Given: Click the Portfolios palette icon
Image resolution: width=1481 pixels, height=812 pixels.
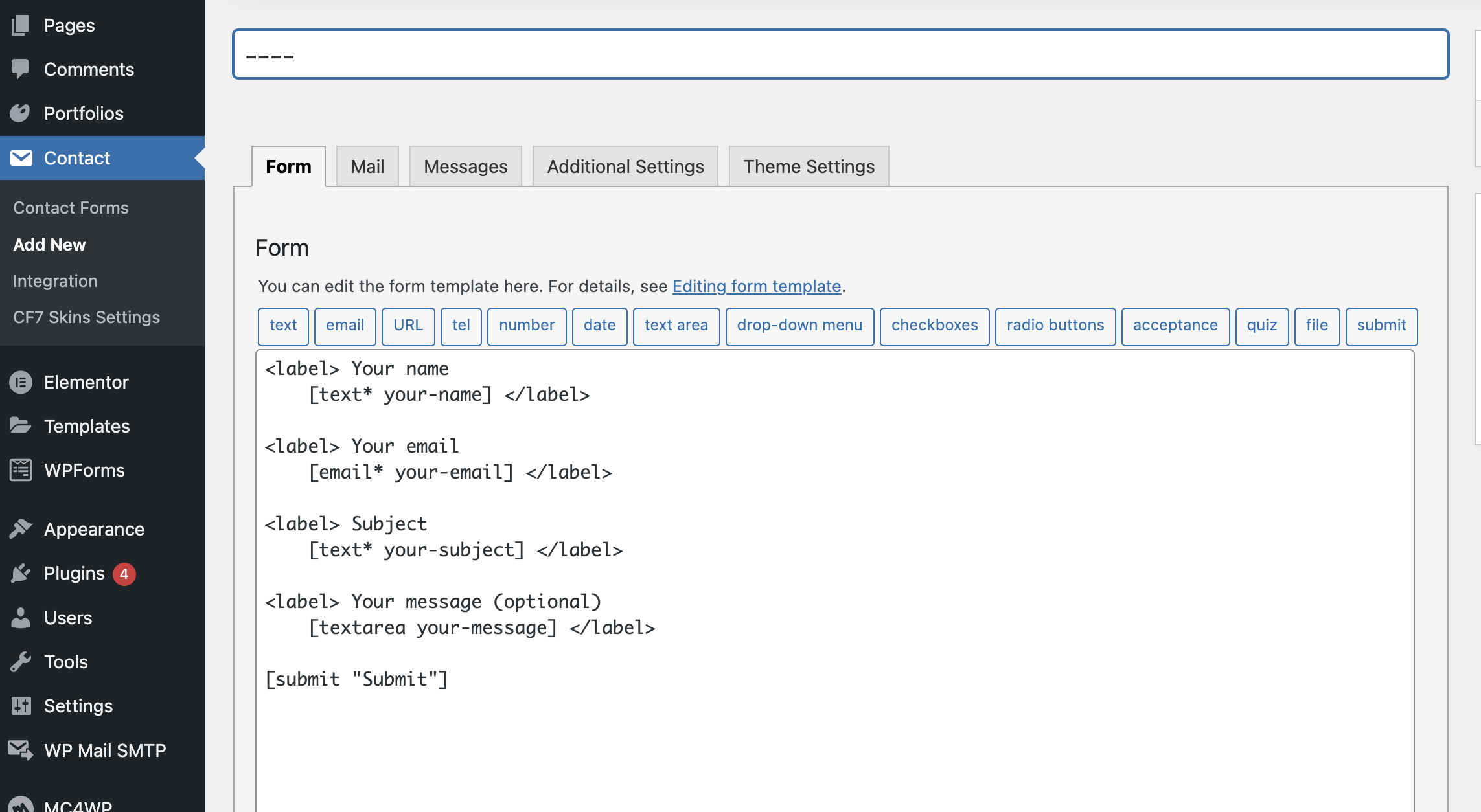Looking at the screenshot, I should point(20,113).
